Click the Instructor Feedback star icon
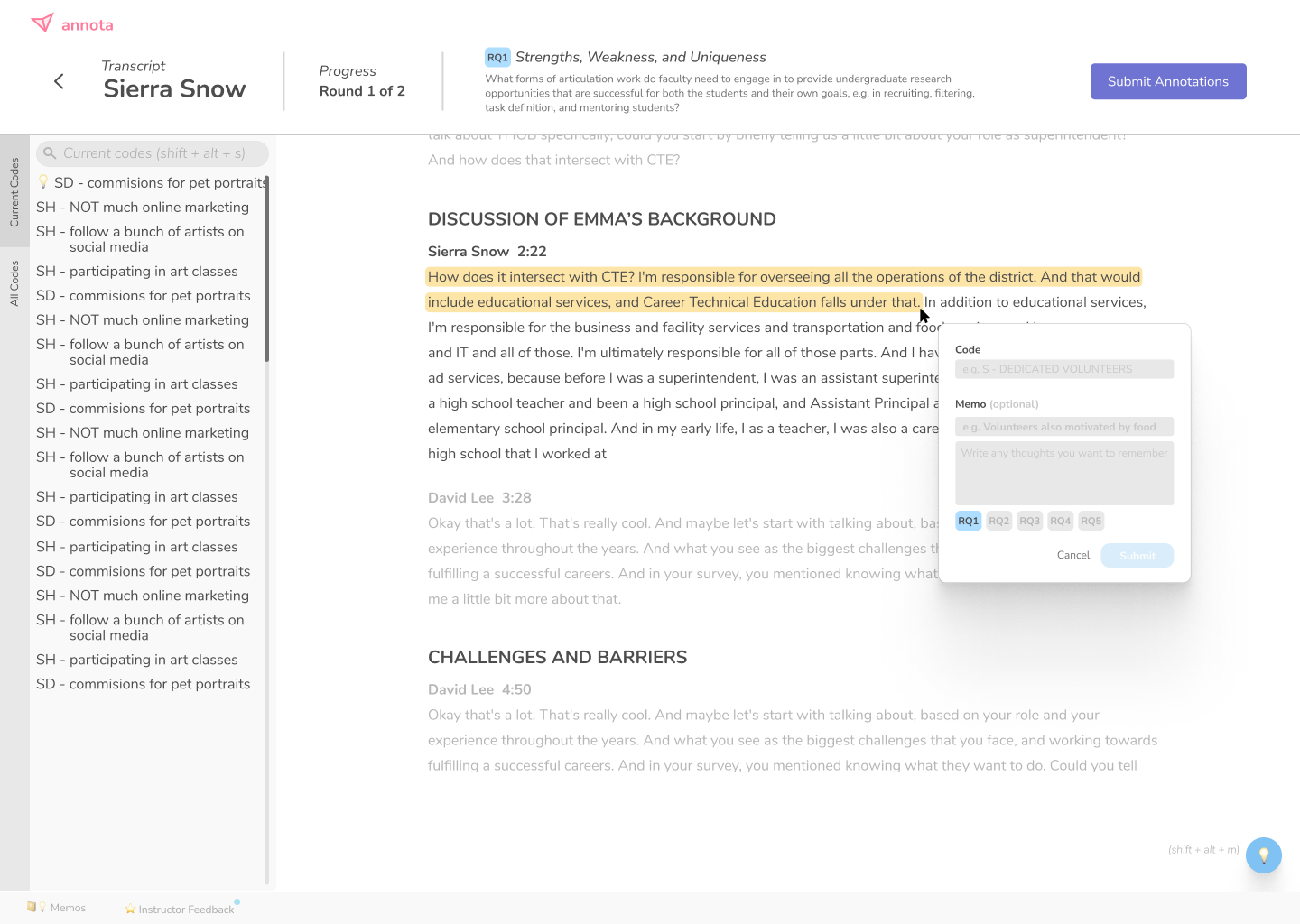Viewport: 1300px width, 924px height. coord(130,909)
